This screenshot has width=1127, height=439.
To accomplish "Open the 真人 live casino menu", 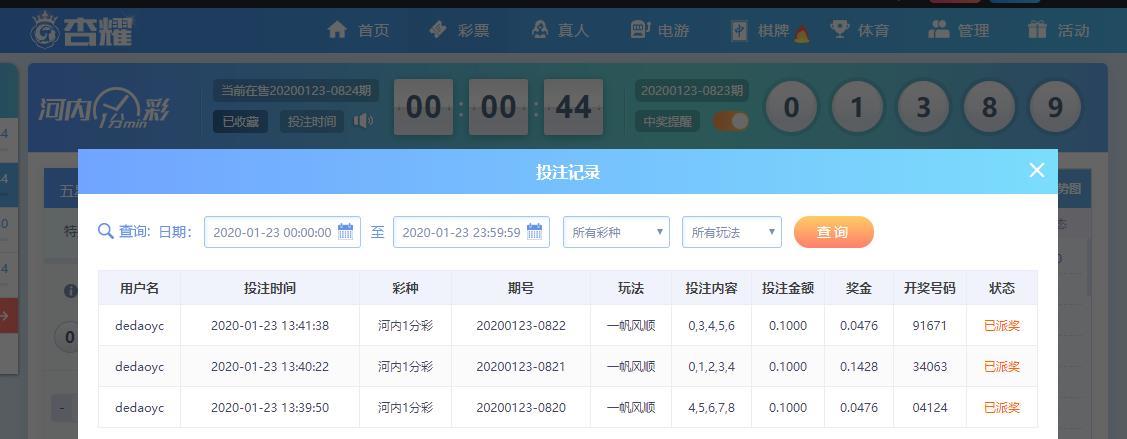I will click(x=559, y=30).
